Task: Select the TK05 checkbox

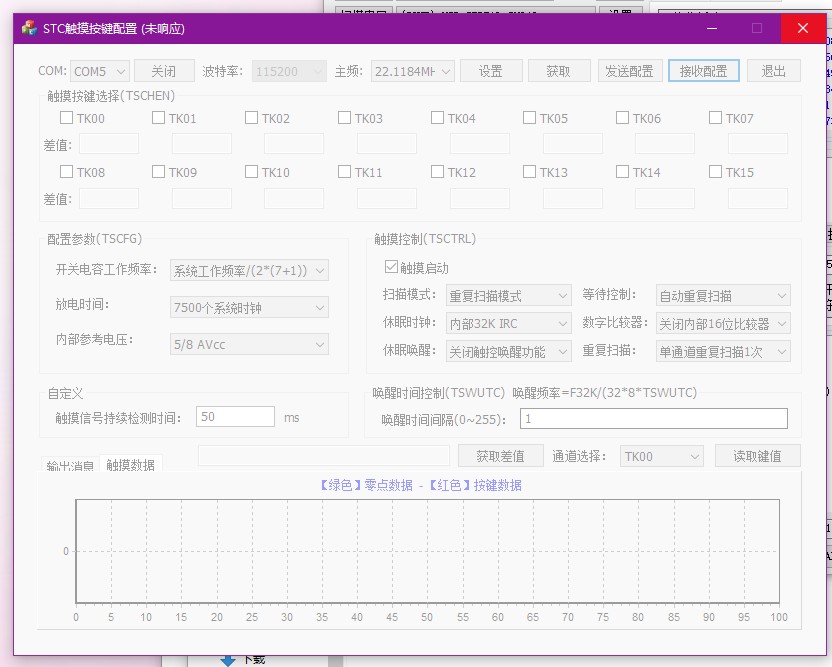Action: tap(529, 117)
